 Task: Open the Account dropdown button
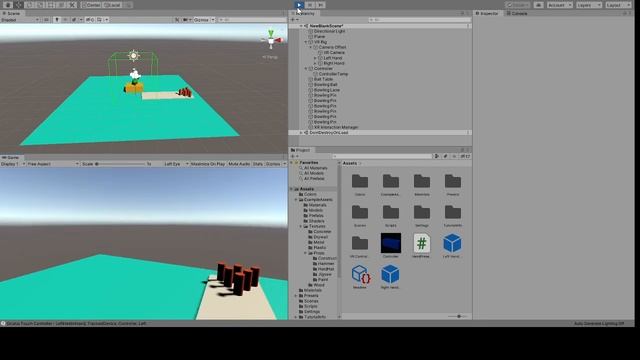560,5
